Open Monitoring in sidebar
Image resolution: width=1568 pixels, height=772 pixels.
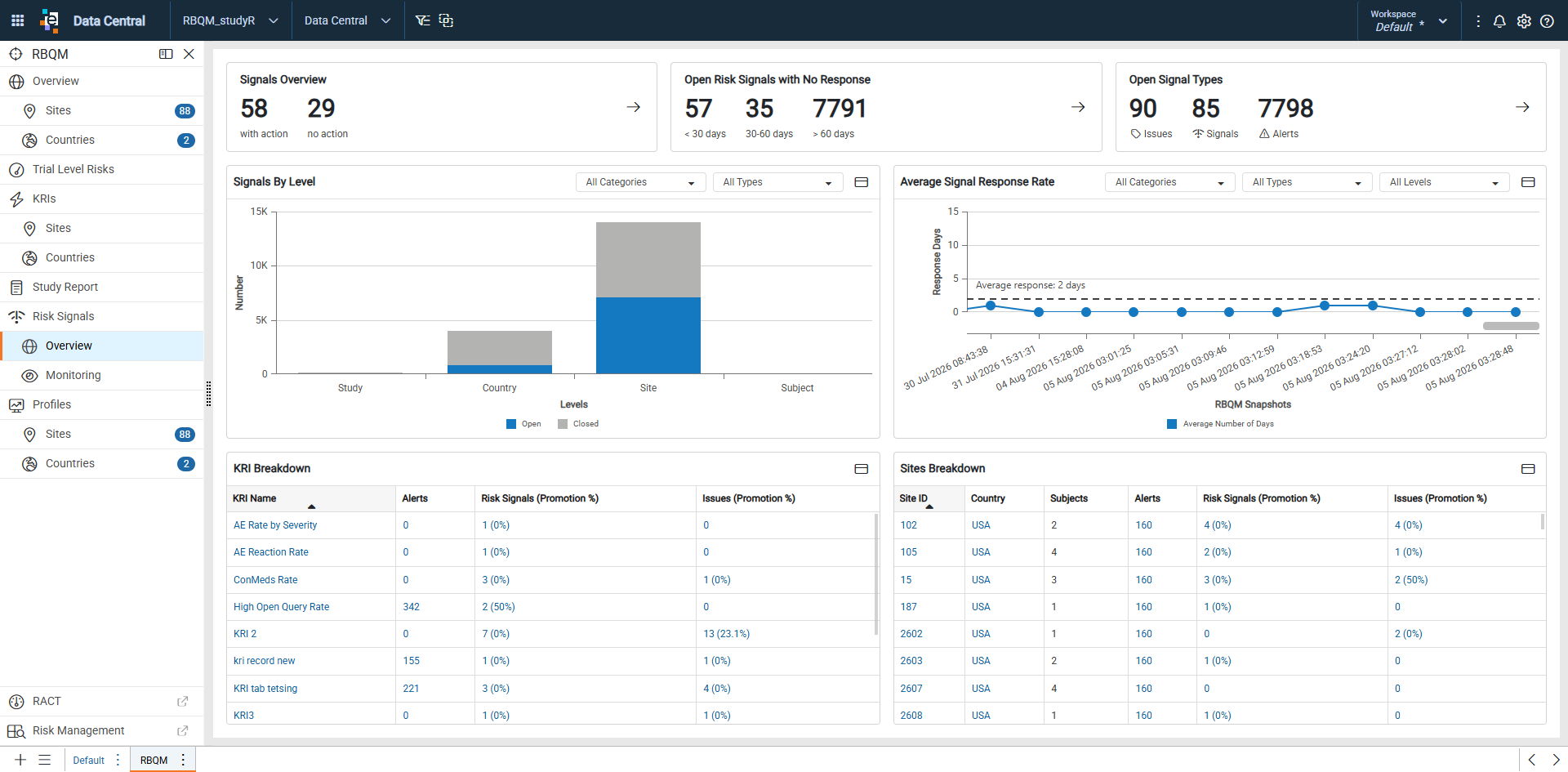click(x=102, y=376)
